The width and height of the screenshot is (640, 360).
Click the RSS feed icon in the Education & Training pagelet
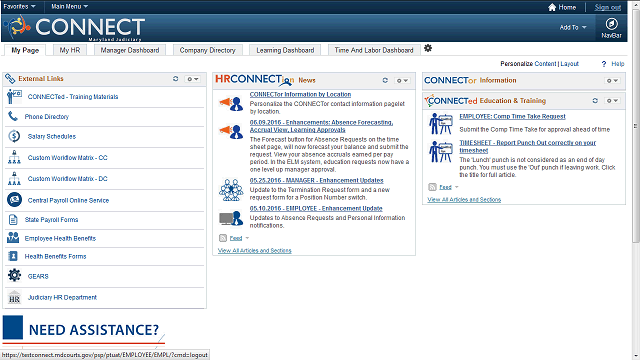point(432,187)
